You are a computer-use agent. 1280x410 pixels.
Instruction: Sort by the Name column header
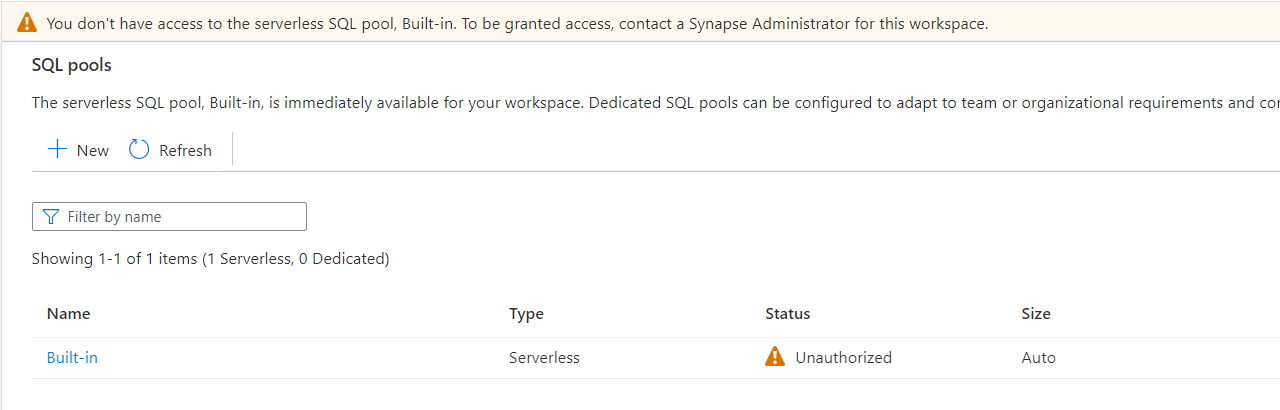click(68, 313)
